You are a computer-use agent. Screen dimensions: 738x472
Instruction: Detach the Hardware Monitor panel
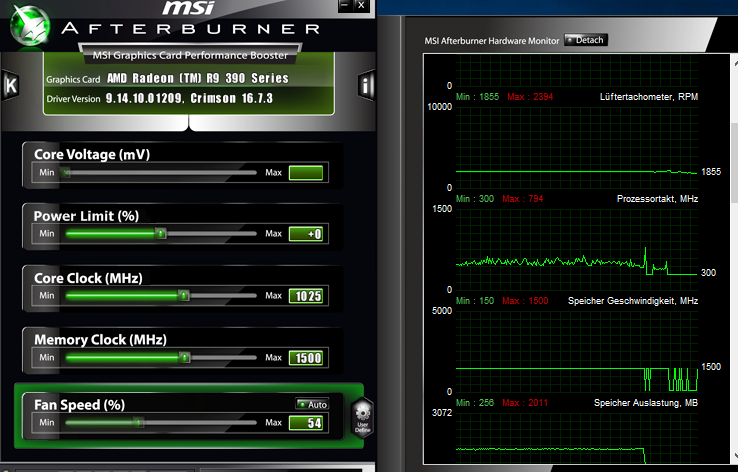click(x=586, y=40)
